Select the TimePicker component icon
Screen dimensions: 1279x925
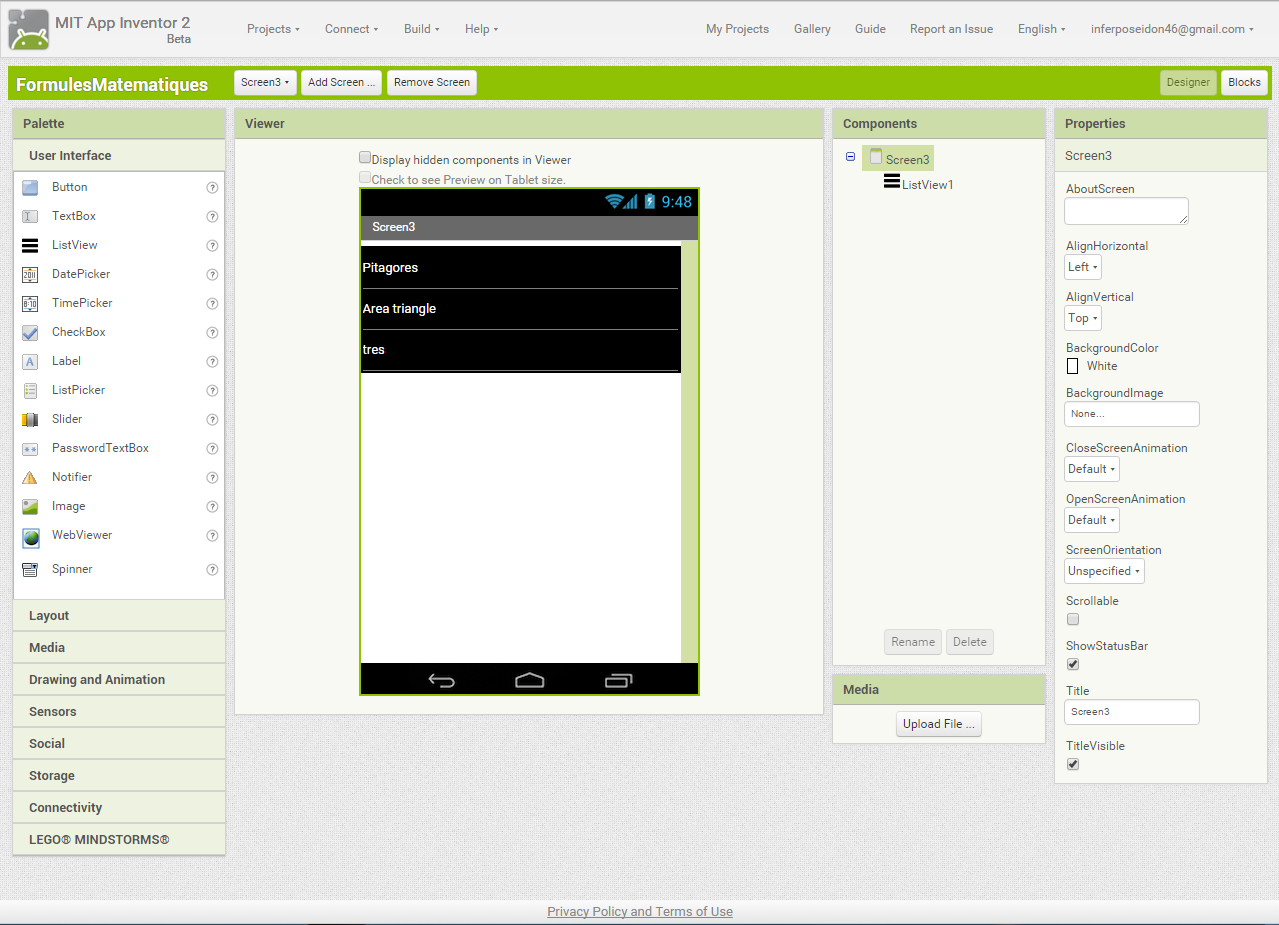(x=30, y=304)
